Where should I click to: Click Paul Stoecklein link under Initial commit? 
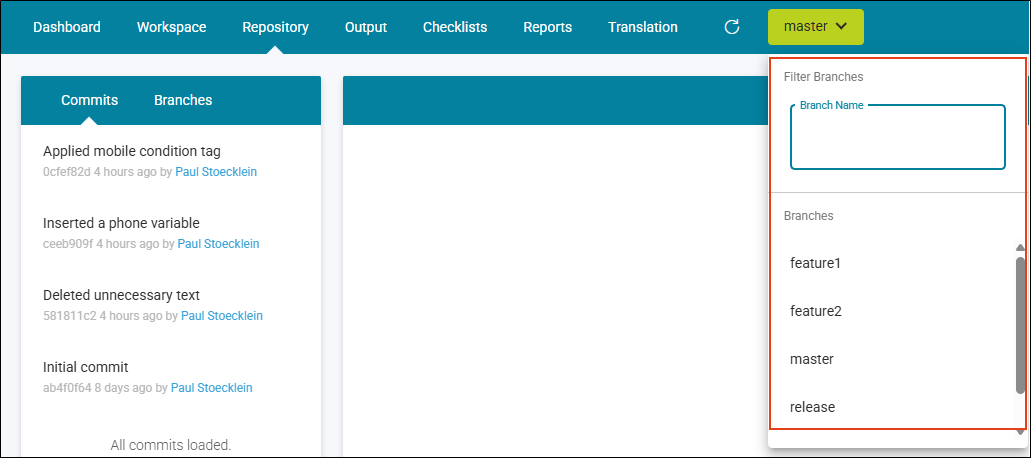pos(211,388)
